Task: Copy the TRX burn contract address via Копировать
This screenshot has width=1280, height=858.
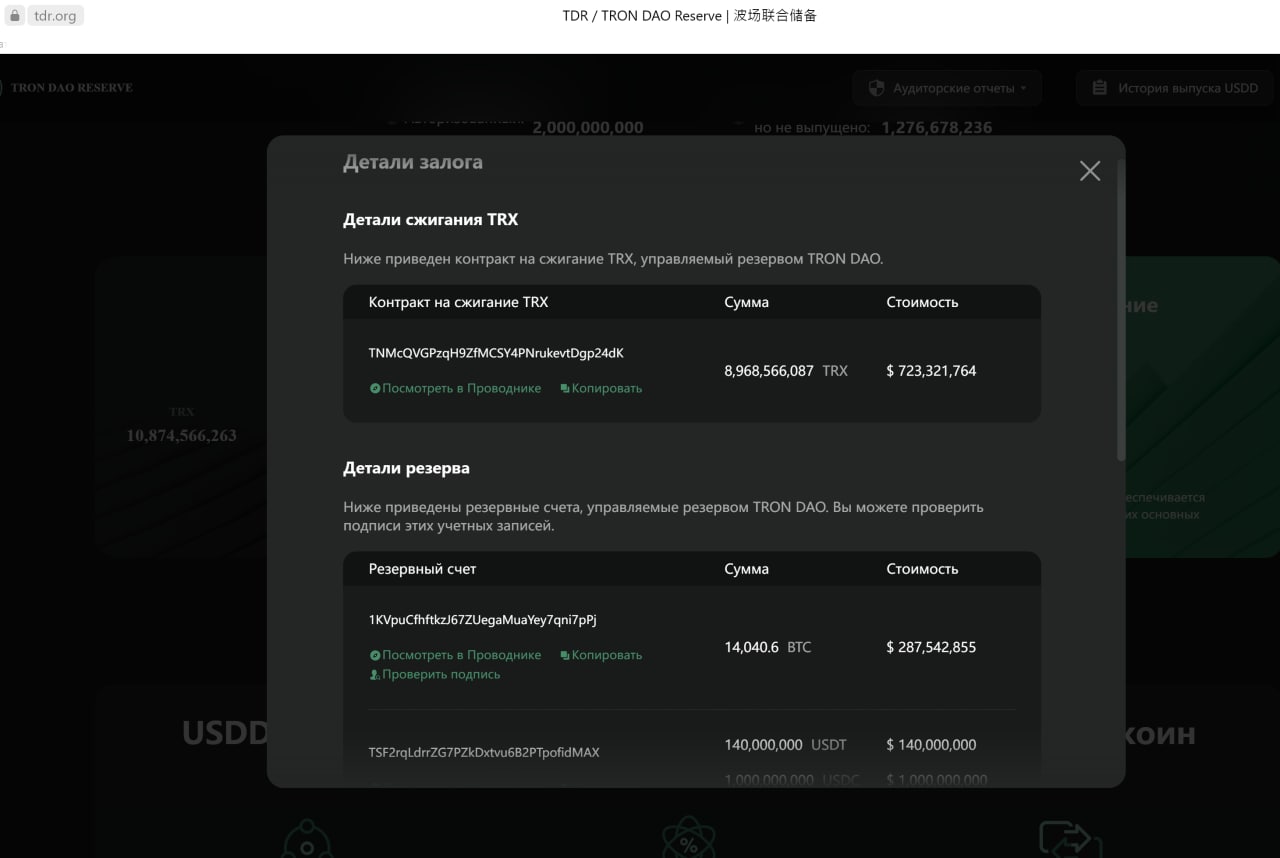Action: pyautogui.click(x=601, y=388)
